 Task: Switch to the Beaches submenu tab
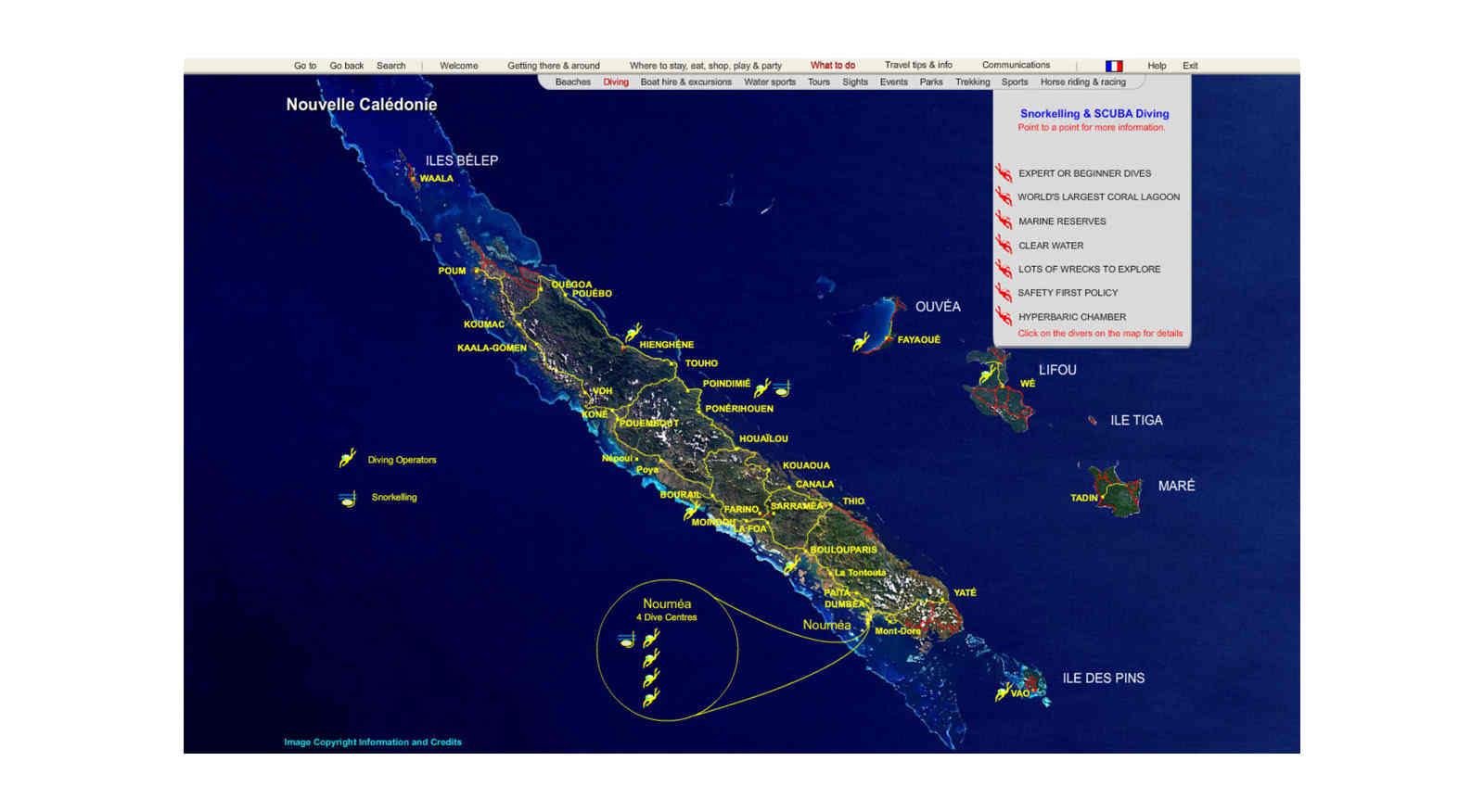573,82
